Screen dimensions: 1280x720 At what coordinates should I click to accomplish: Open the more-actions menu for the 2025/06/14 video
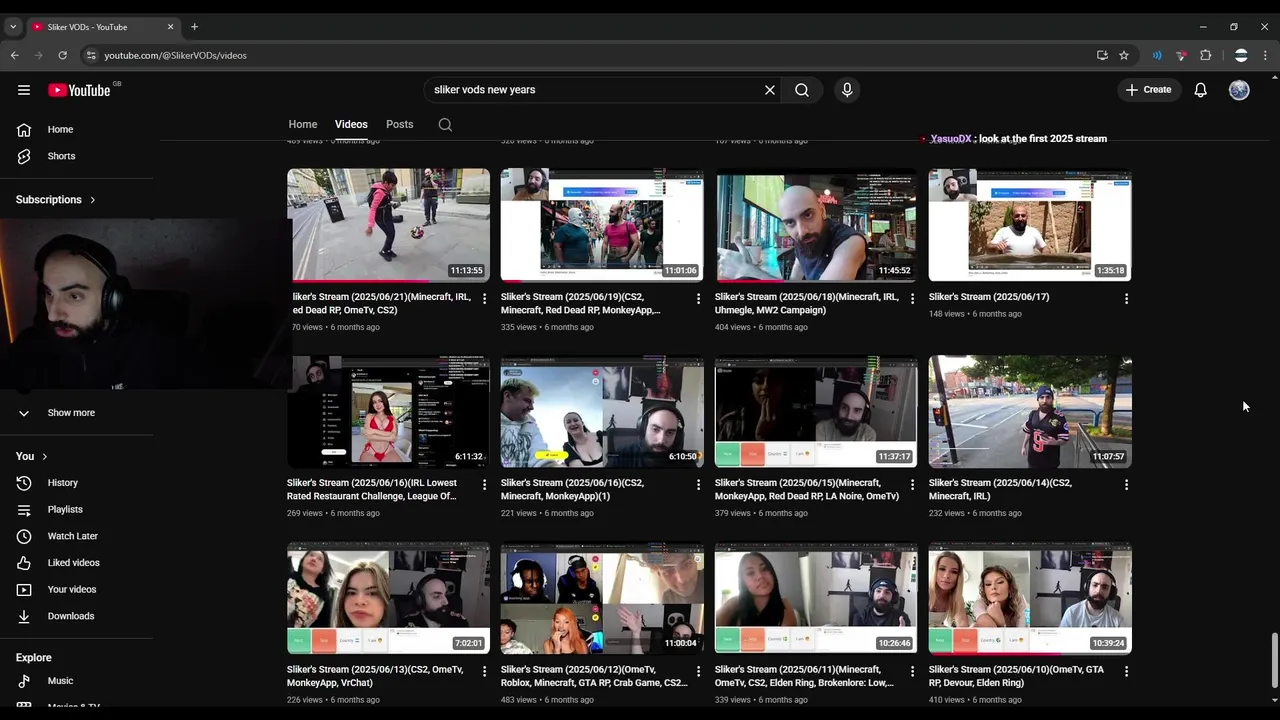point(1126,484)
